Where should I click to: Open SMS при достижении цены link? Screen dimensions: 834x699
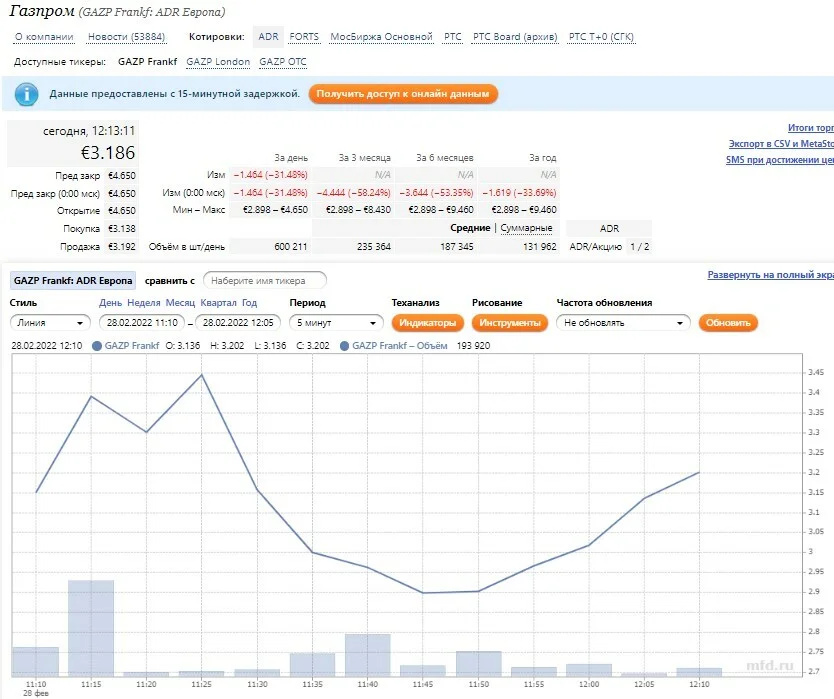(x=780, y=160)
